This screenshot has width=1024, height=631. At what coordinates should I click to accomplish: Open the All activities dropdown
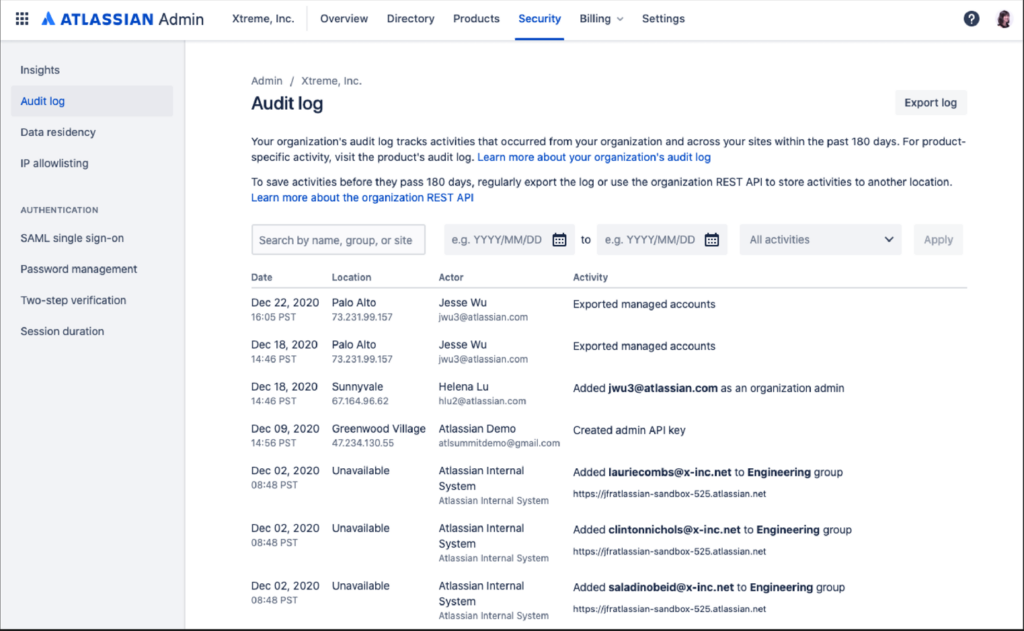(820, 239)
